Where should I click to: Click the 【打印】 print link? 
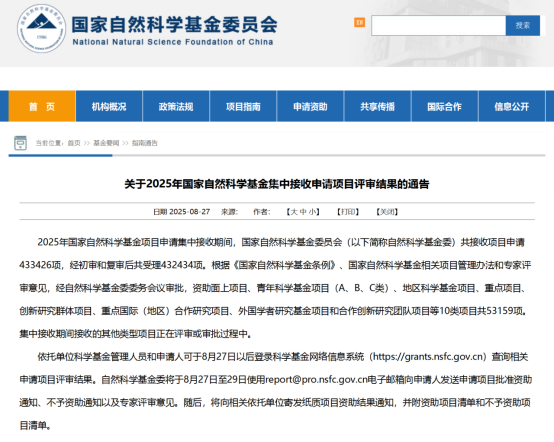pyautogui.click(x=348, y=212)
